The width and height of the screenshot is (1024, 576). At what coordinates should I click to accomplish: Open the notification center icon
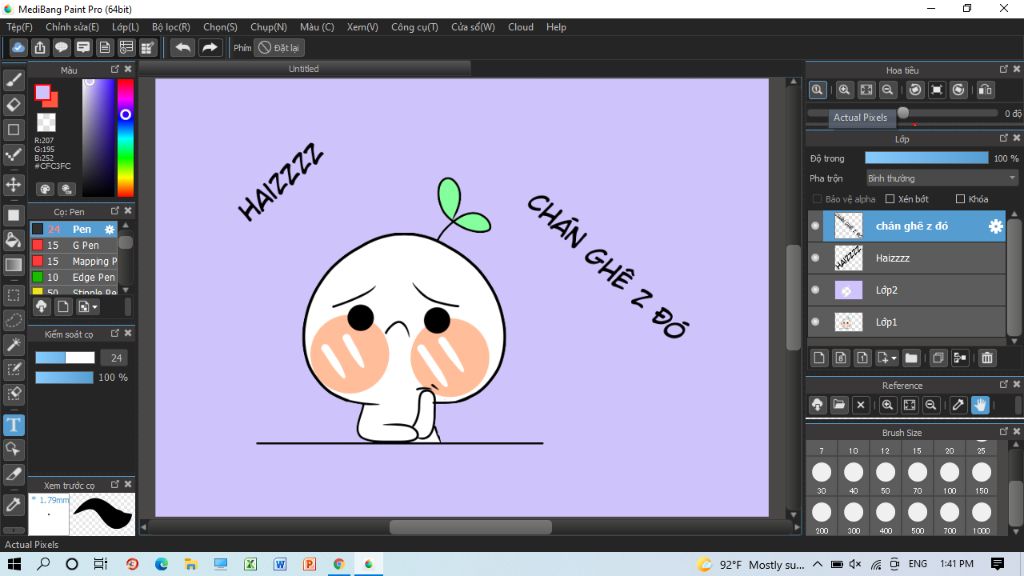(x=997, y=564)
